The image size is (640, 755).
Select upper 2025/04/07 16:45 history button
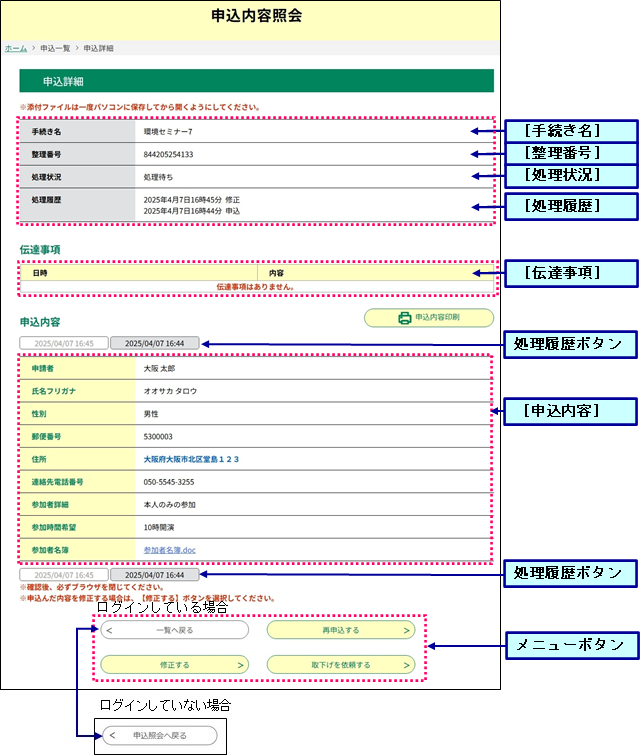pyautogui.click(x=63, y=343)
